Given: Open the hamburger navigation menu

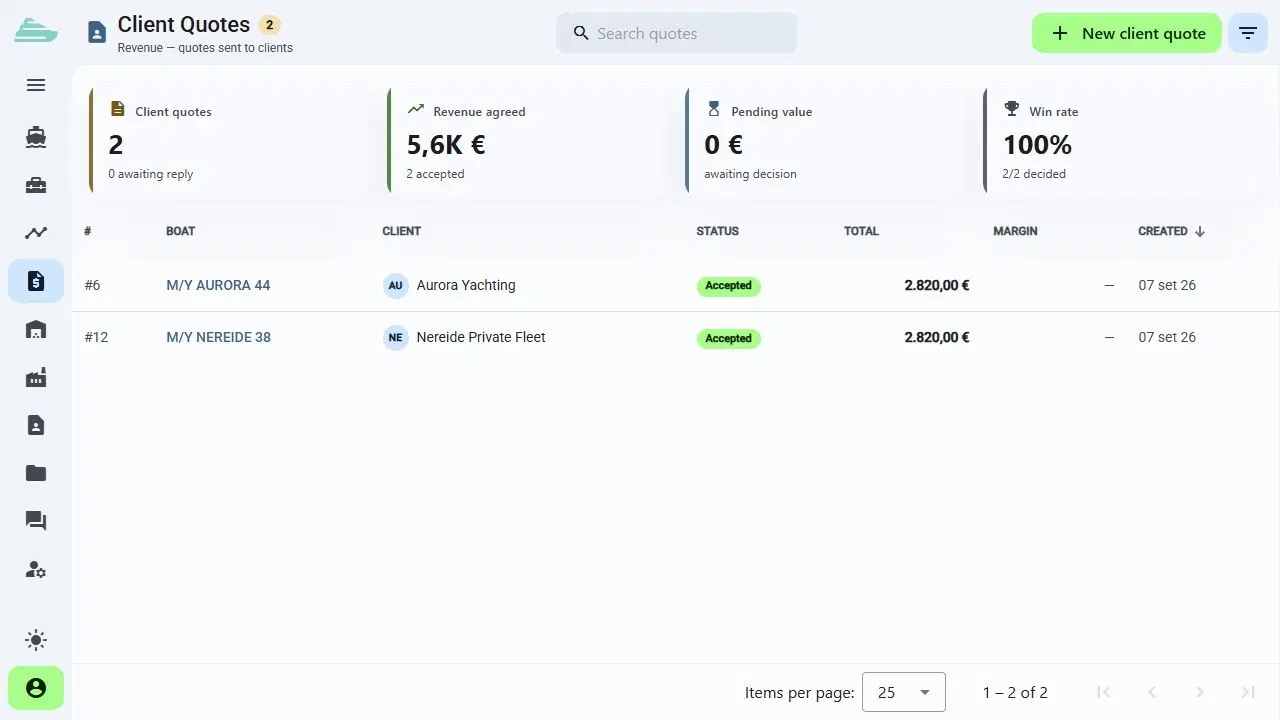Looking at the screenshot, I should (x=36, y=85).
